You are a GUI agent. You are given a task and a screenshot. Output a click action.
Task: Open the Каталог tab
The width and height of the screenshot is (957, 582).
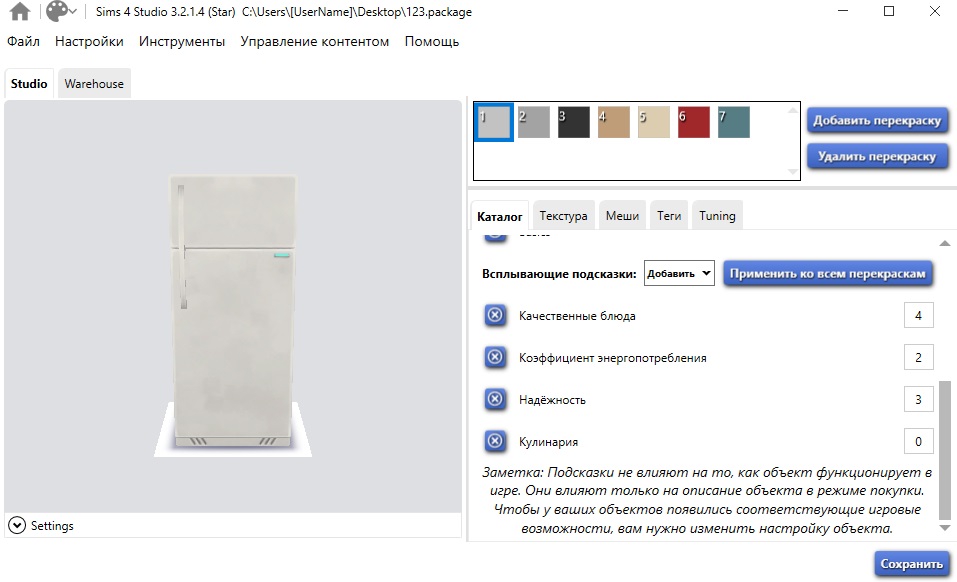tap(499, 216)
